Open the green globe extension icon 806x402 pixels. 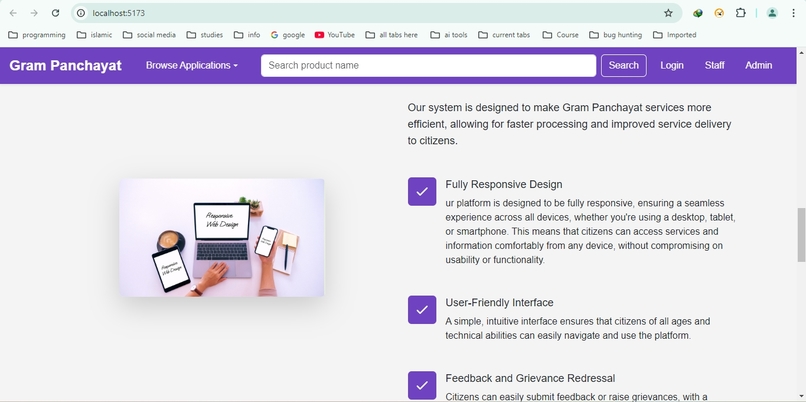pos(698,13)
